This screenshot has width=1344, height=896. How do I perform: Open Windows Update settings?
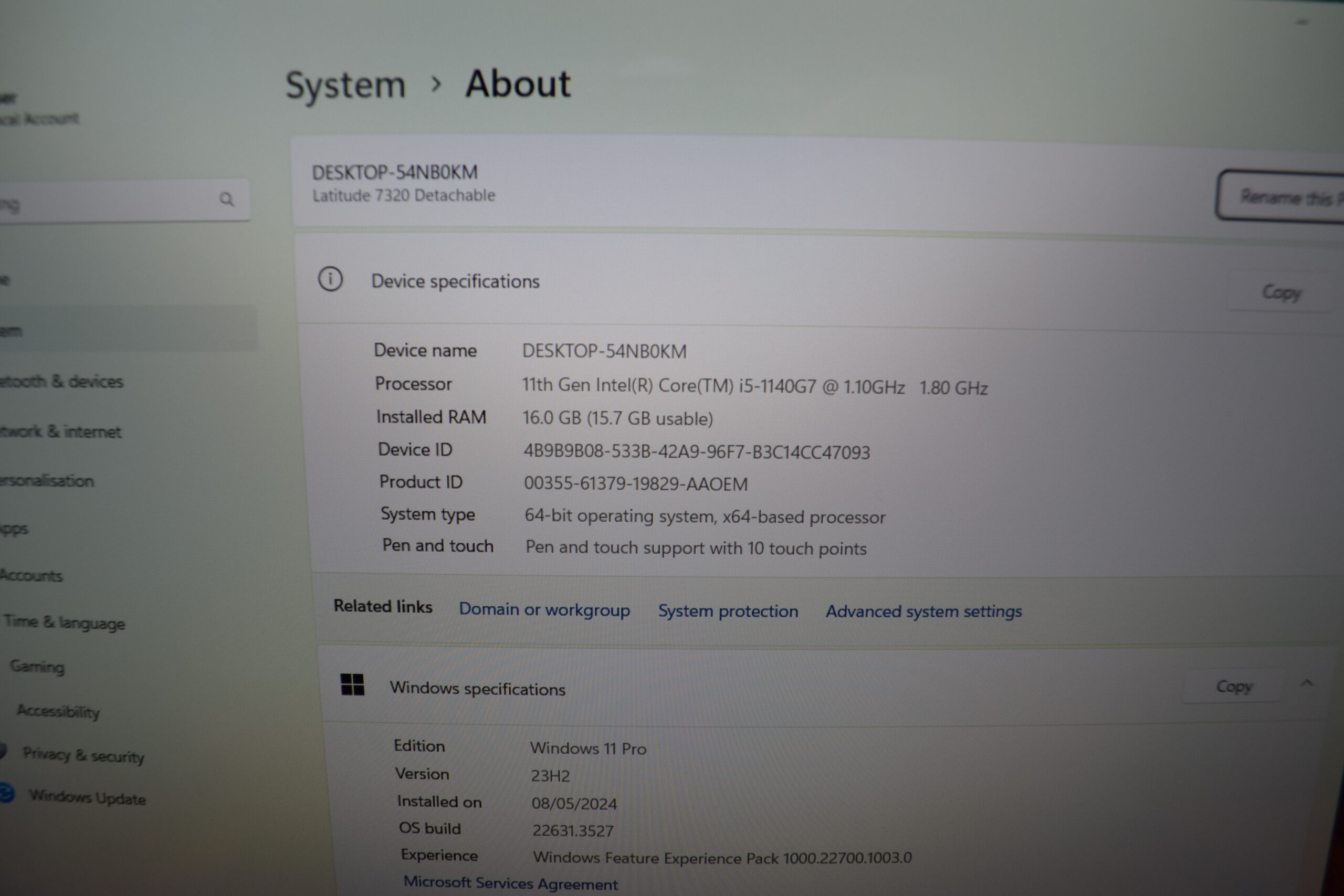(87, 797)
